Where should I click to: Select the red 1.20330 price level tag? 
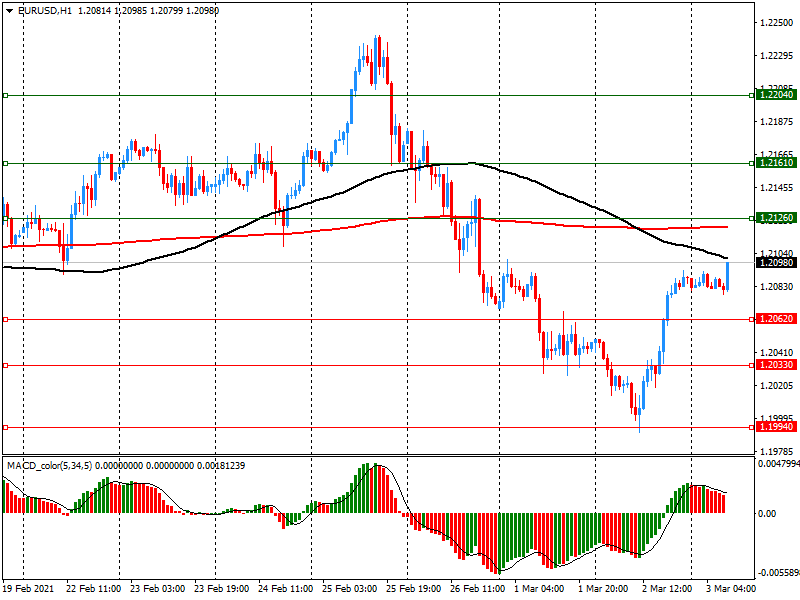click(776, 365)
